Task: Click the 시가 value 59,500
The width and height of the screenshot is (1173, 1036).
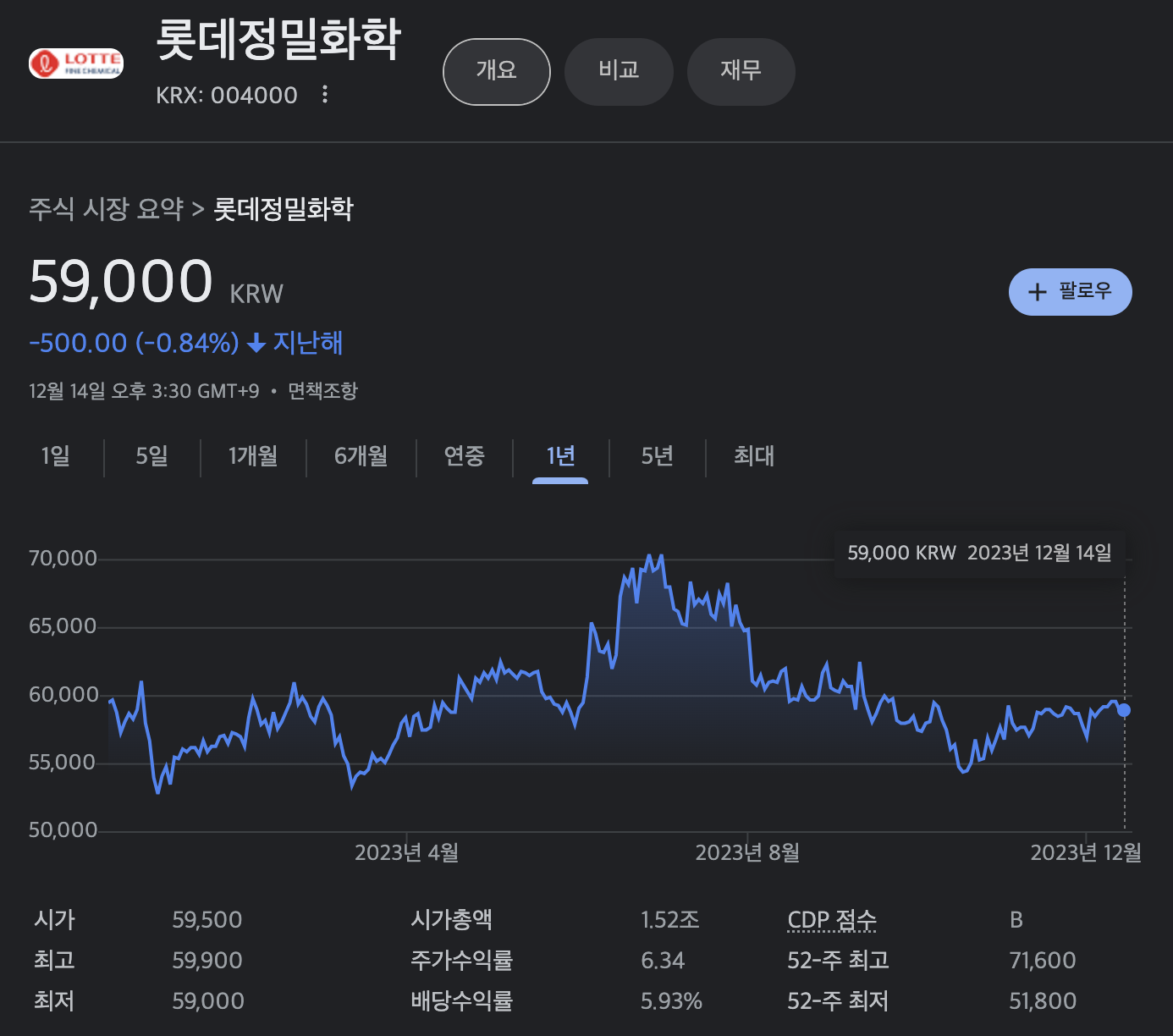Action: 207,920
